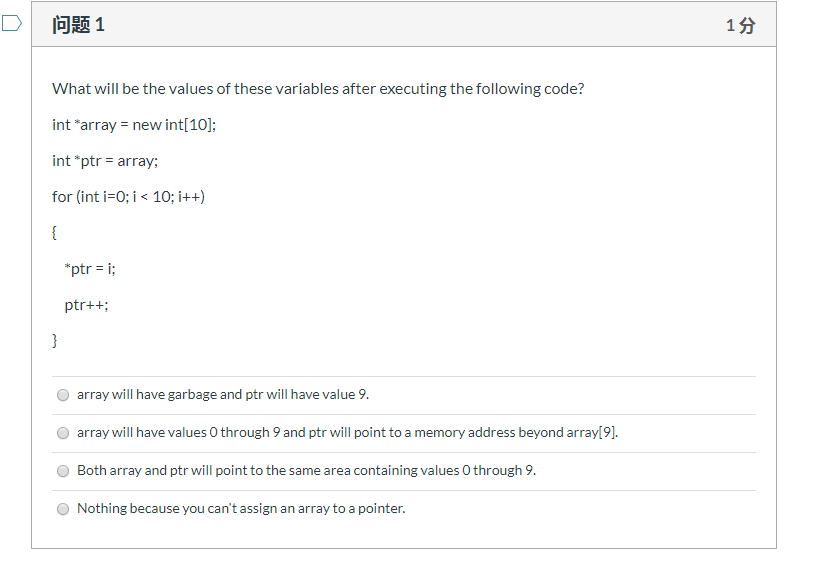Click code line '*ptr = i;'
Screen dimensions: 827x571
pyautogui.click(x=90, y=269)
